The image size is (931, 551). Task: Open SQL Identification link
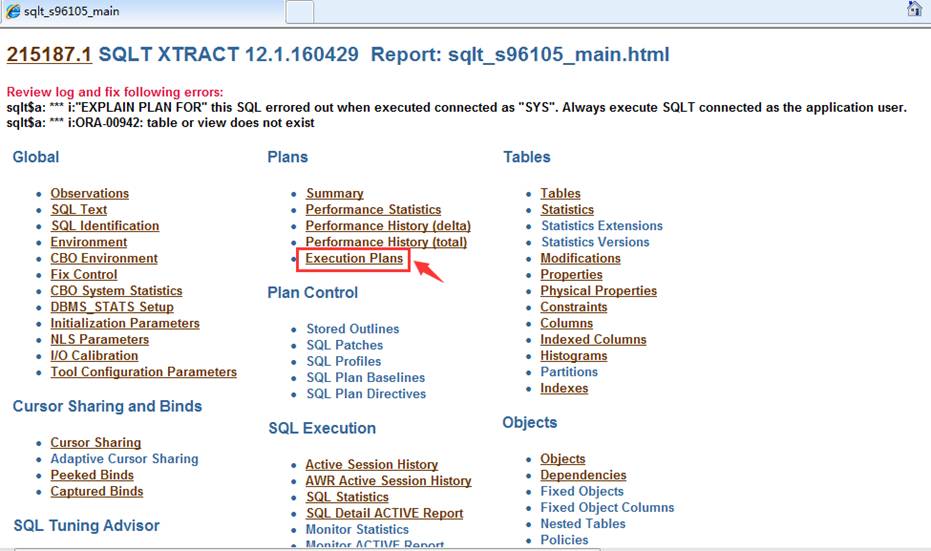105,226
